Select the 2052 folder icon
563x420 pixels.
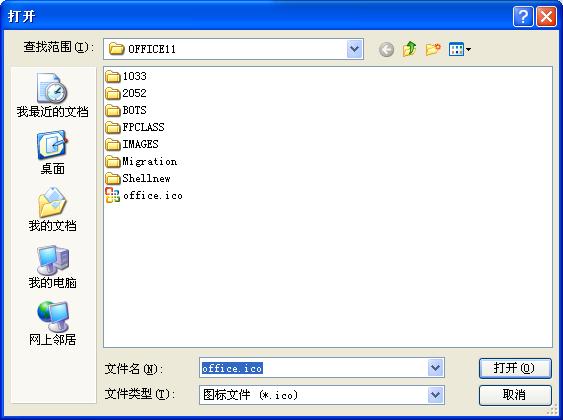(113, 93)
